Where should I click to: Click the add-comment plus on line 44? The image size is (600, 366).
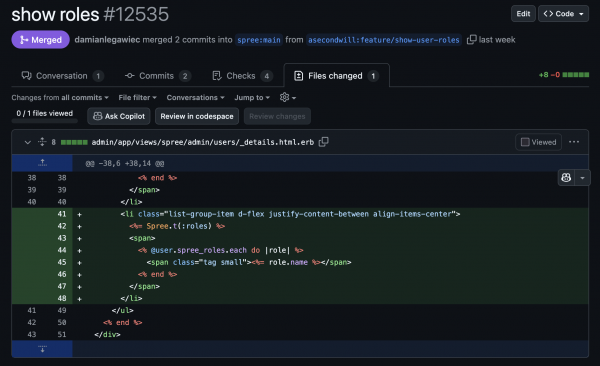80,250
